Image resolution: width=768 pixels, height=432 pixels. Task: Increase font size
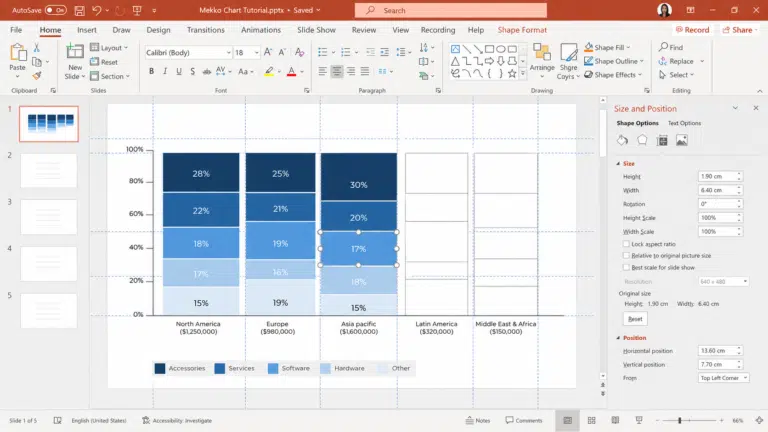[x=268, y=52]
